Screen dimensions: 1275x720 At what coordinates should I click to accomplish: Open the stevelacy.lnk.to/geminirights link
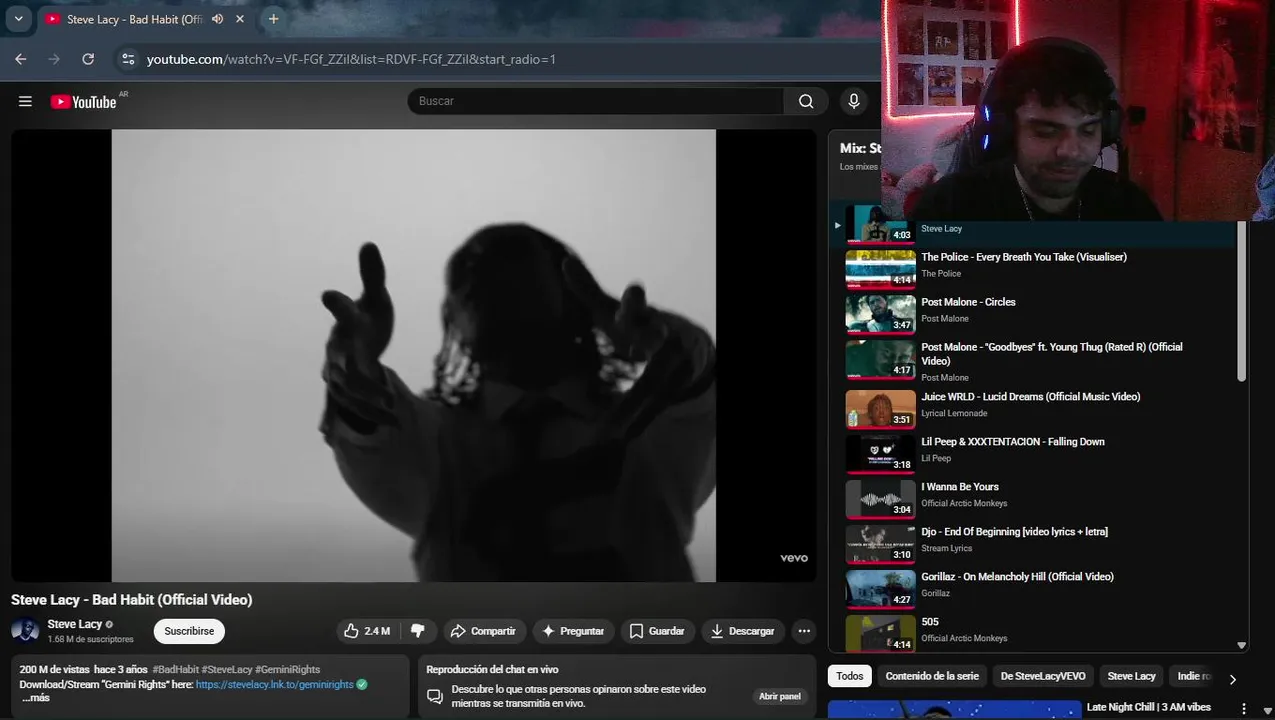point(275,685)
